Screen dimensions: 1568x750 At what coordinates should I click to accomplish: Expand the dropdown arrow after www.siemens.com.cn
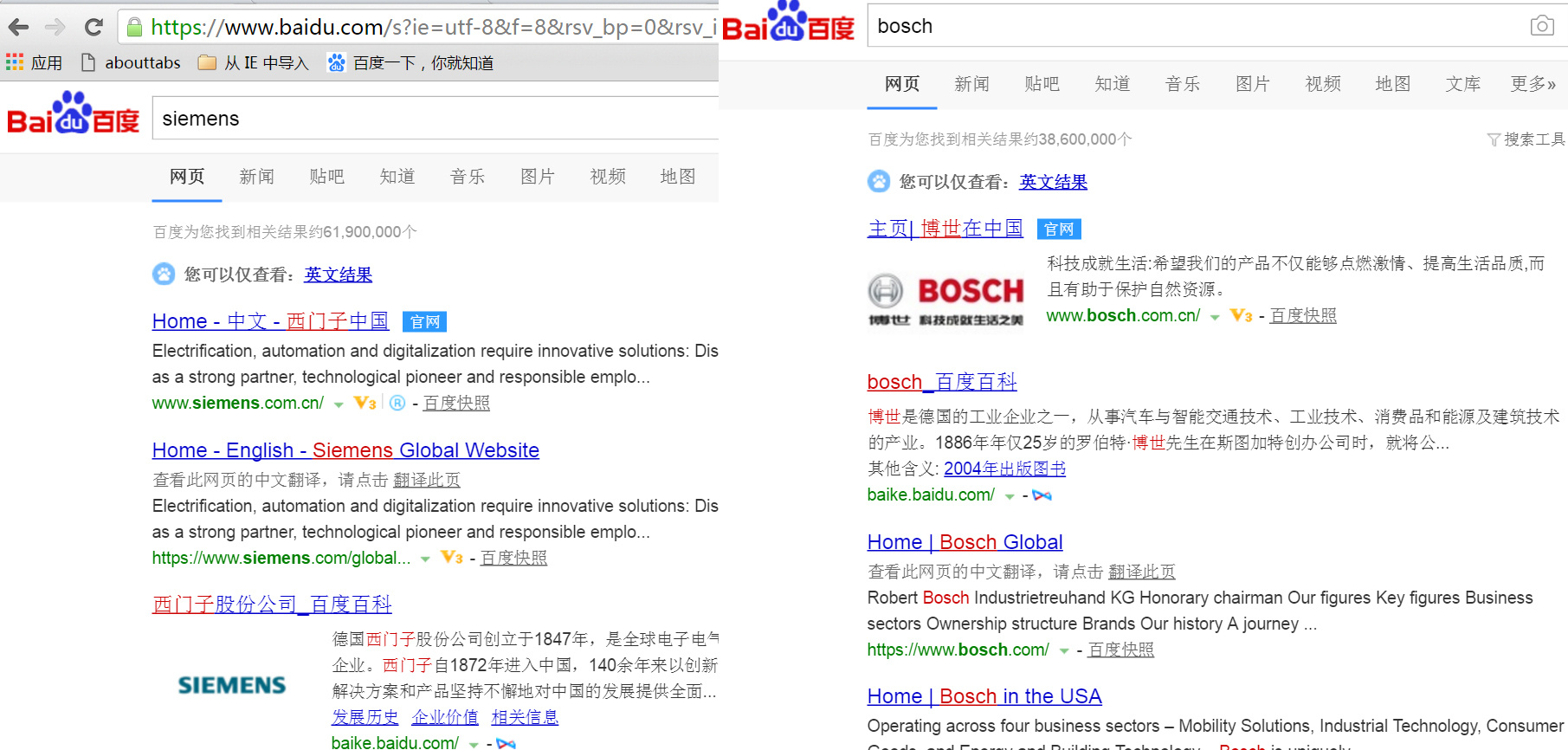coord(339,404)
